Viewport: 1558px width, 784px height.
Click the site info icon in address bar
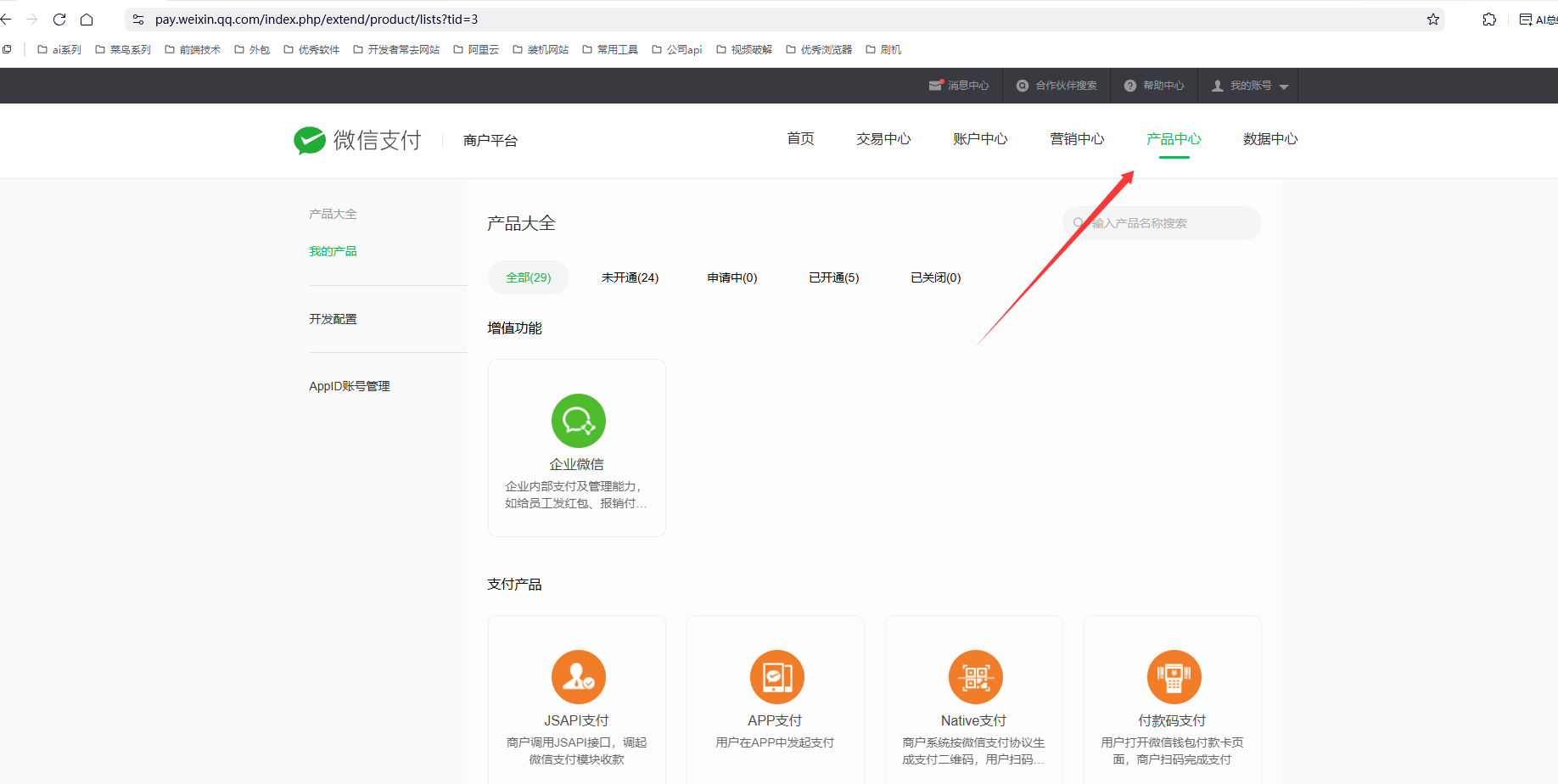pyautogui.click(x=138, y=19)
